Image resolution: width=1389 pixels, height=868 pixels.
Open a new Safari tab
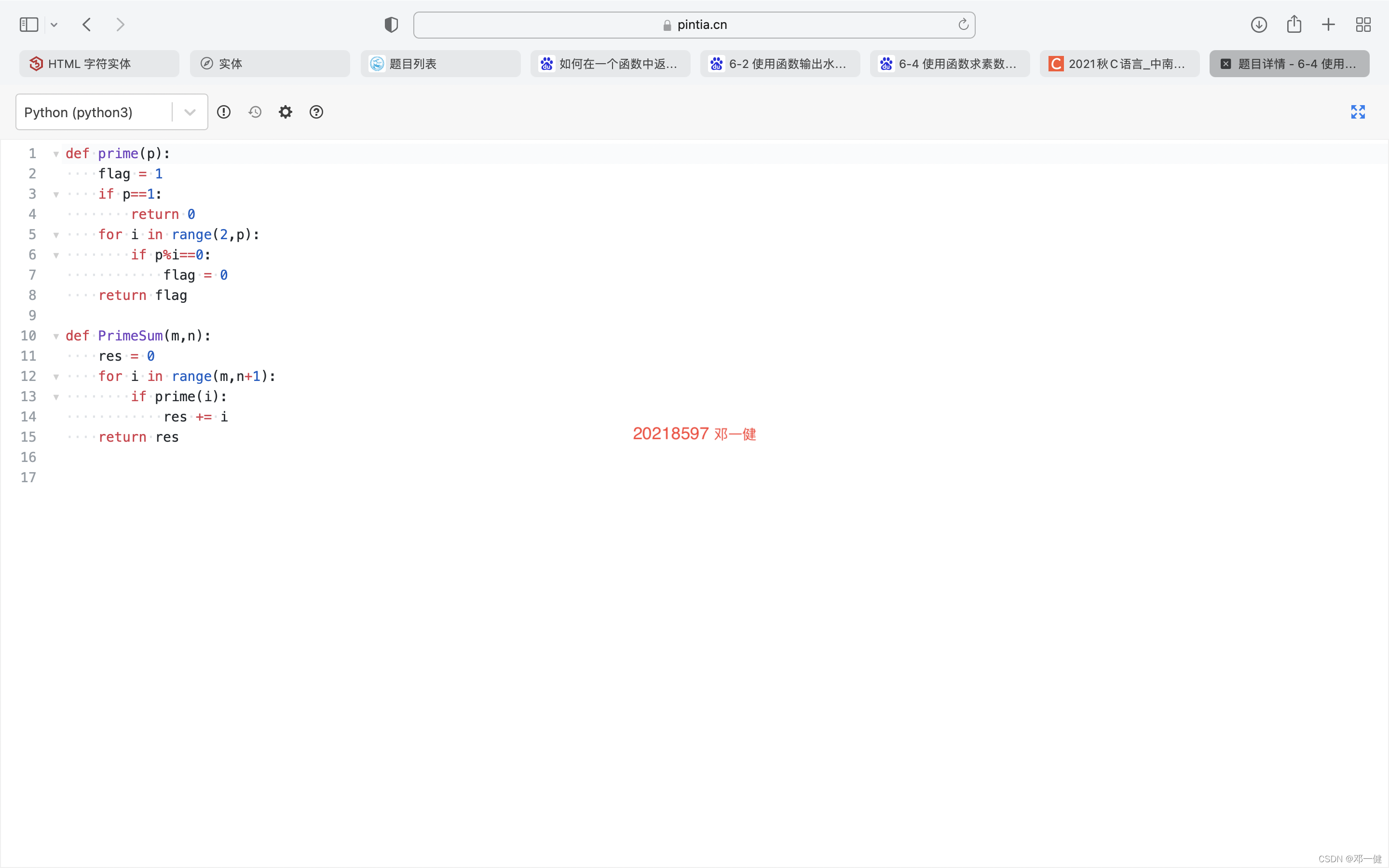click(x=1328, y=25)
